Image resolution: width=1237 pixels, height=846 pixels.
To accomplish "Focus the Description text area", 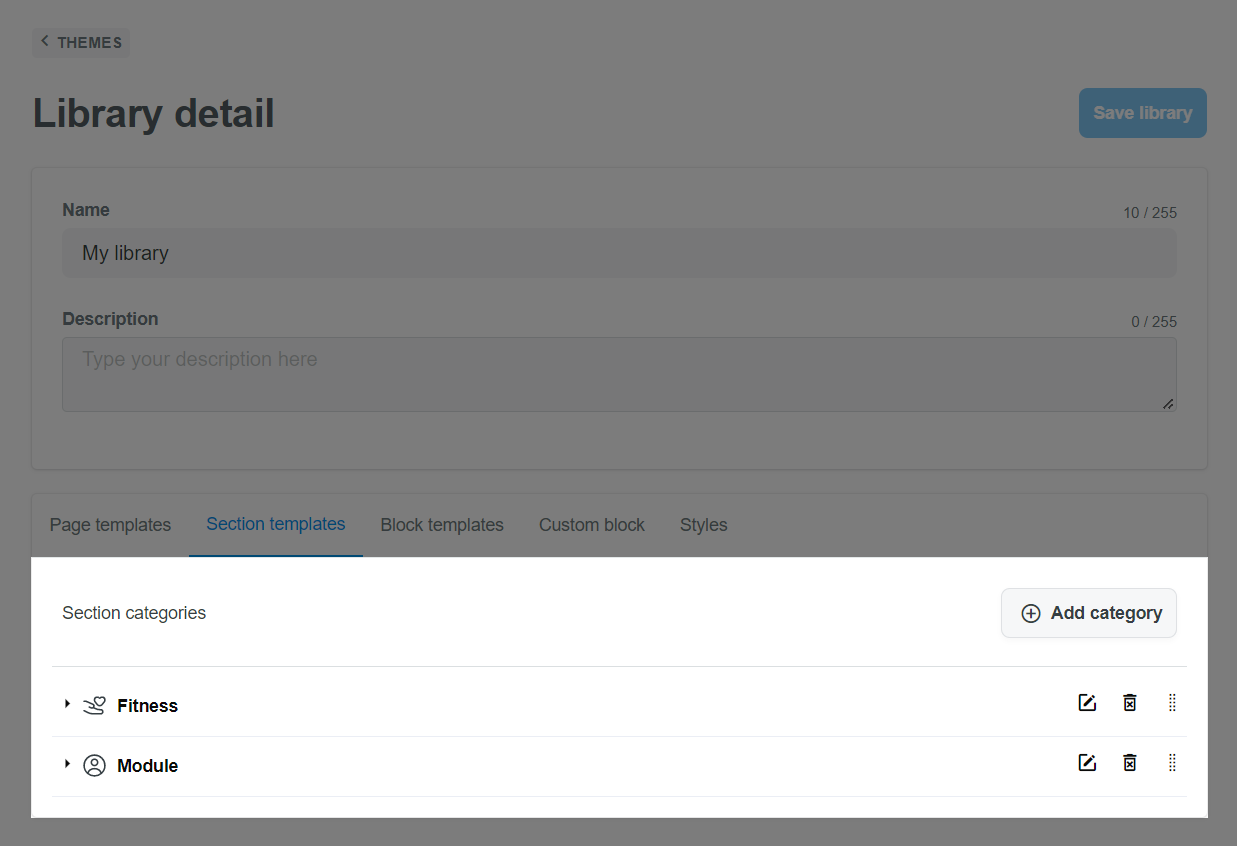I will click(619, 374).
